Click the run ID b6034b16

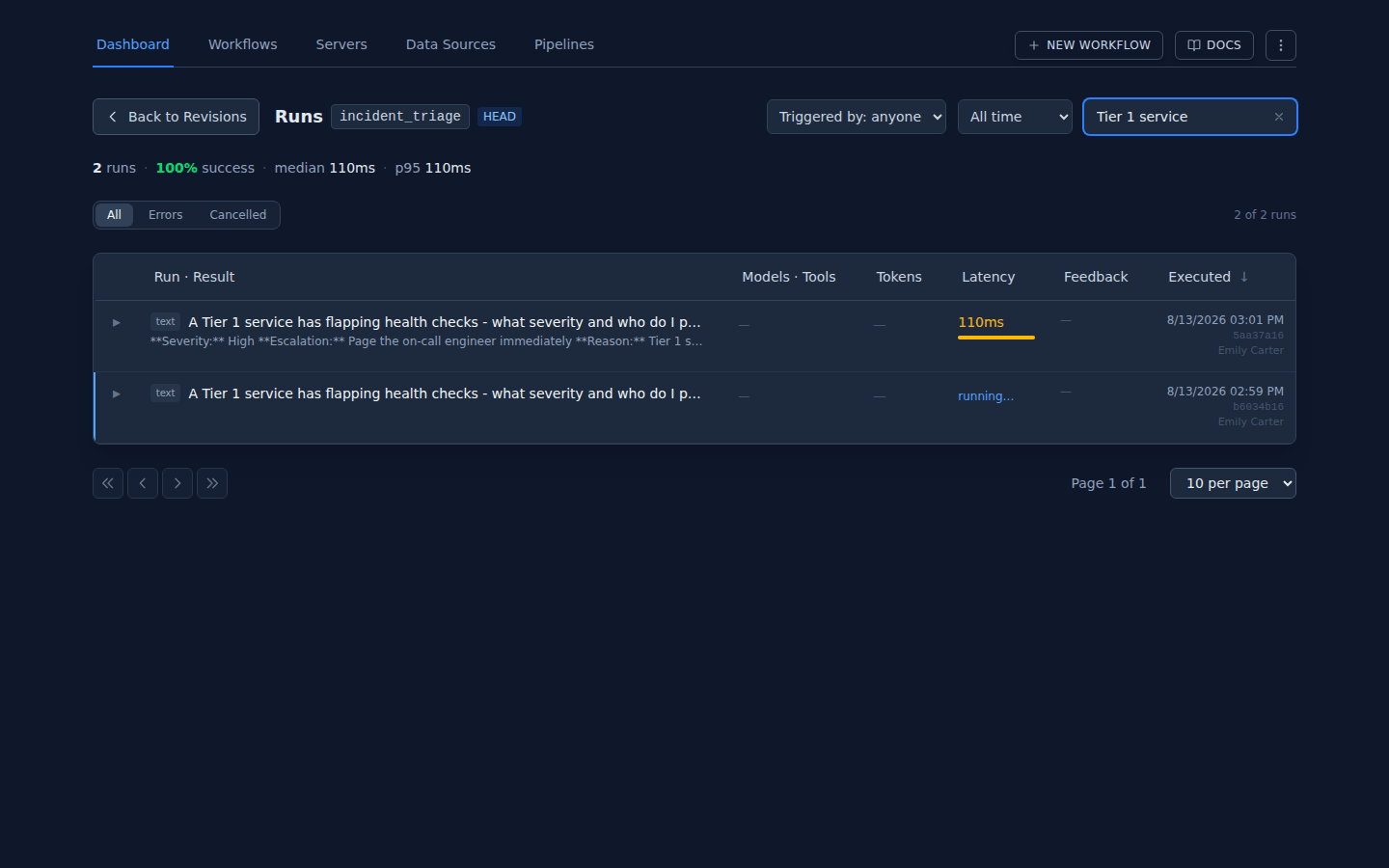click(1258, 407)
